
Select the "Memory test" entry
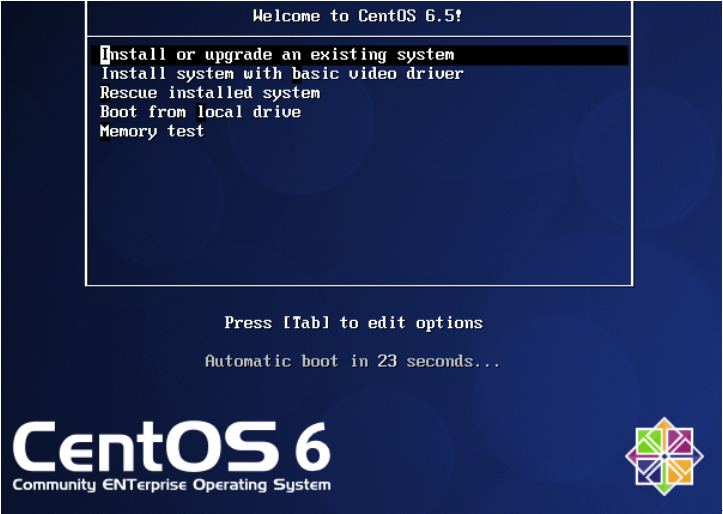[x=152, y=131]
